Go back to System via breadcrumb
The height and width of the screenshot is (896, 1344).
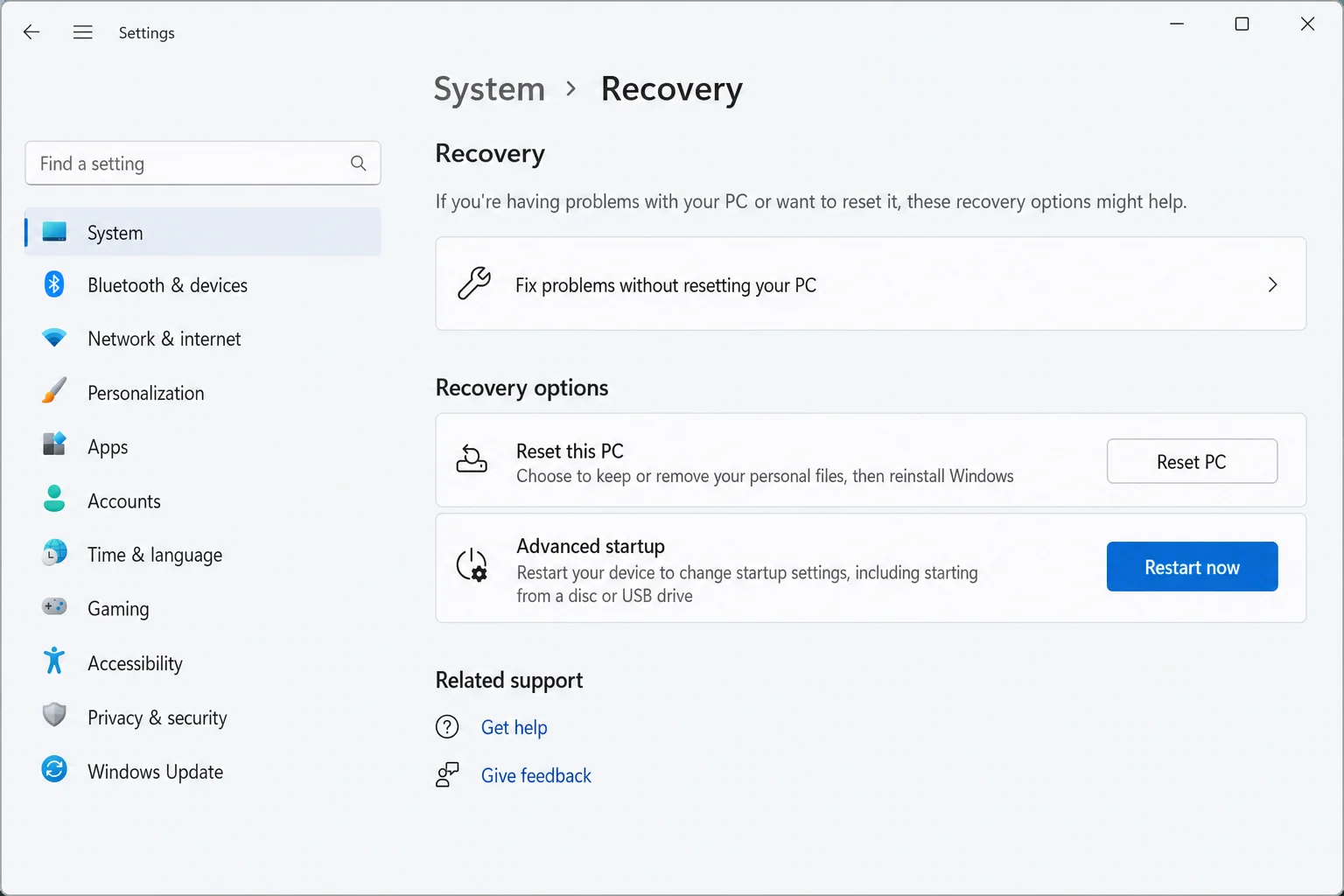coord(489,89)
